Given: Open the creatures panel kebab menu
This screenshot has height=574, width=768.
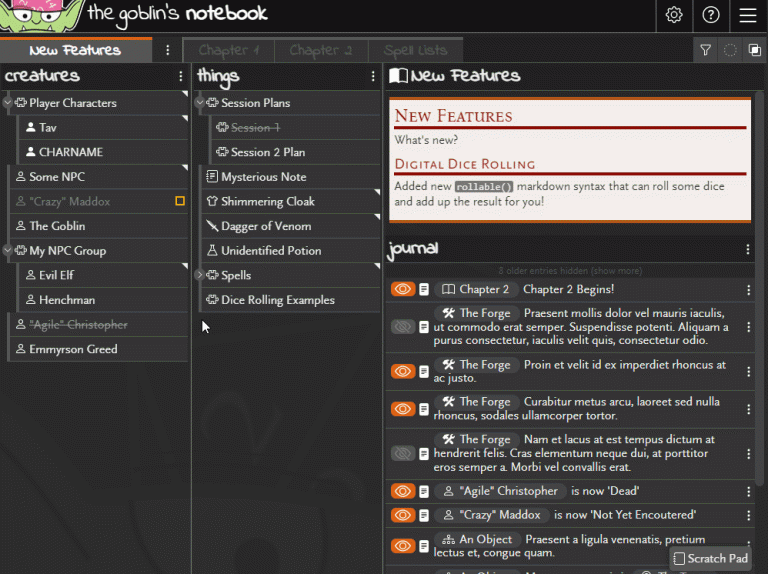Looking at the screenshot, I should coord(180,76).
